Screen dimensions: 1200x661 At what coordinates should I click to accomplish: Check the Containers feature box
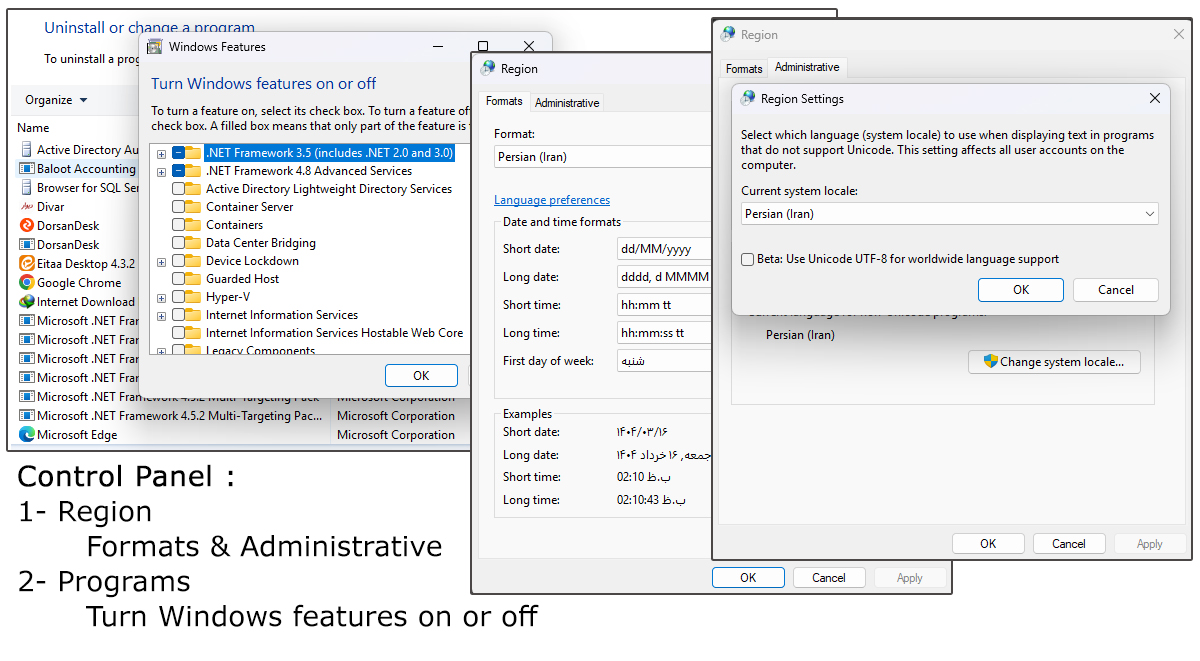pyautogui.click(x=178, y=225)
